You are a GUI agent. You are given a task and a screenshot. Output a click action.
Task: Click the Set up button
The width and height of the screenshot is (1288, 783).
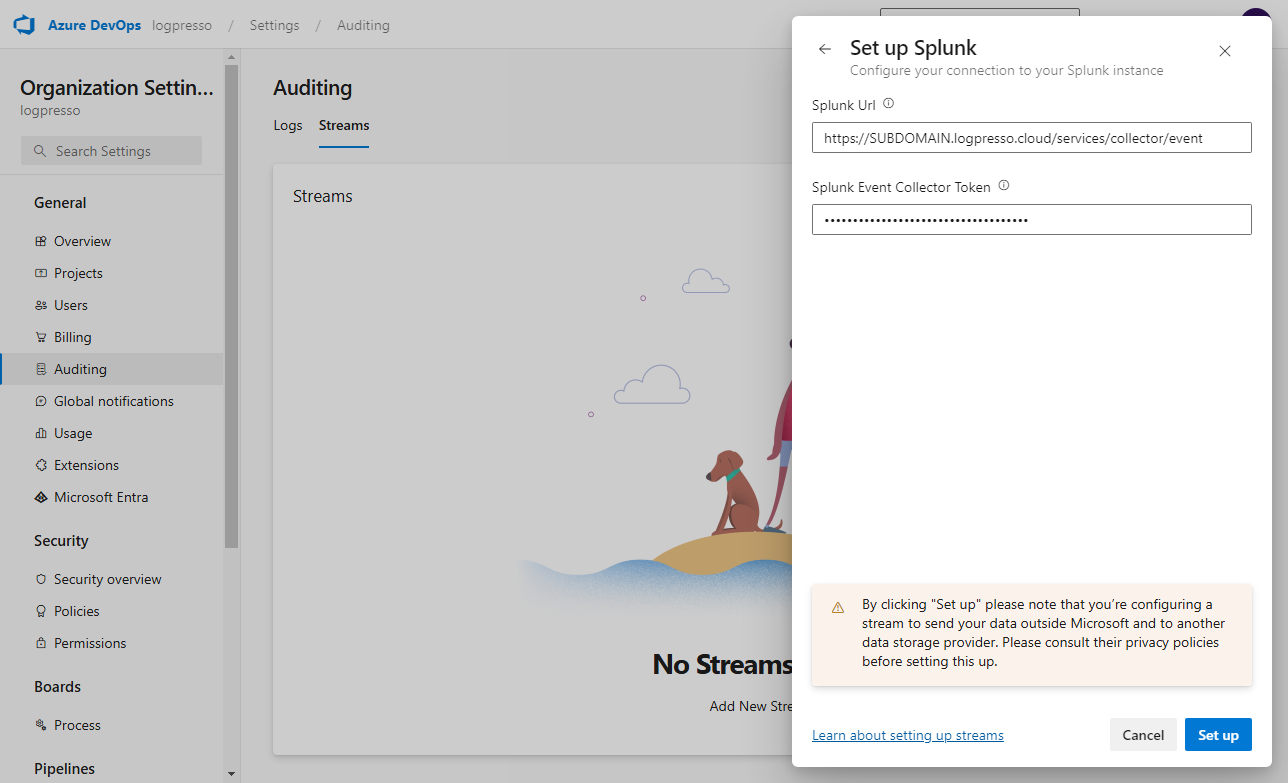pos(1218,735)
